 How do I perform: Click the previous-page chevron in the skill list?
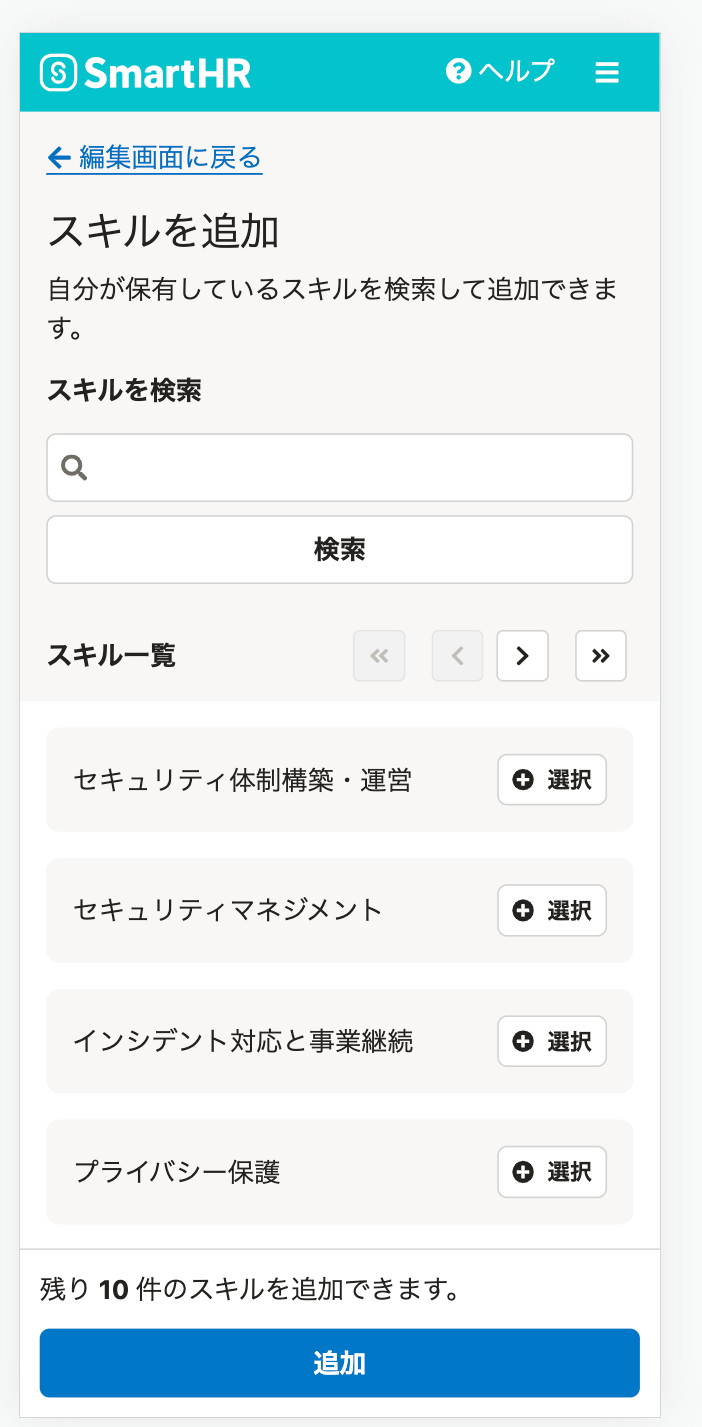[457, 656]
